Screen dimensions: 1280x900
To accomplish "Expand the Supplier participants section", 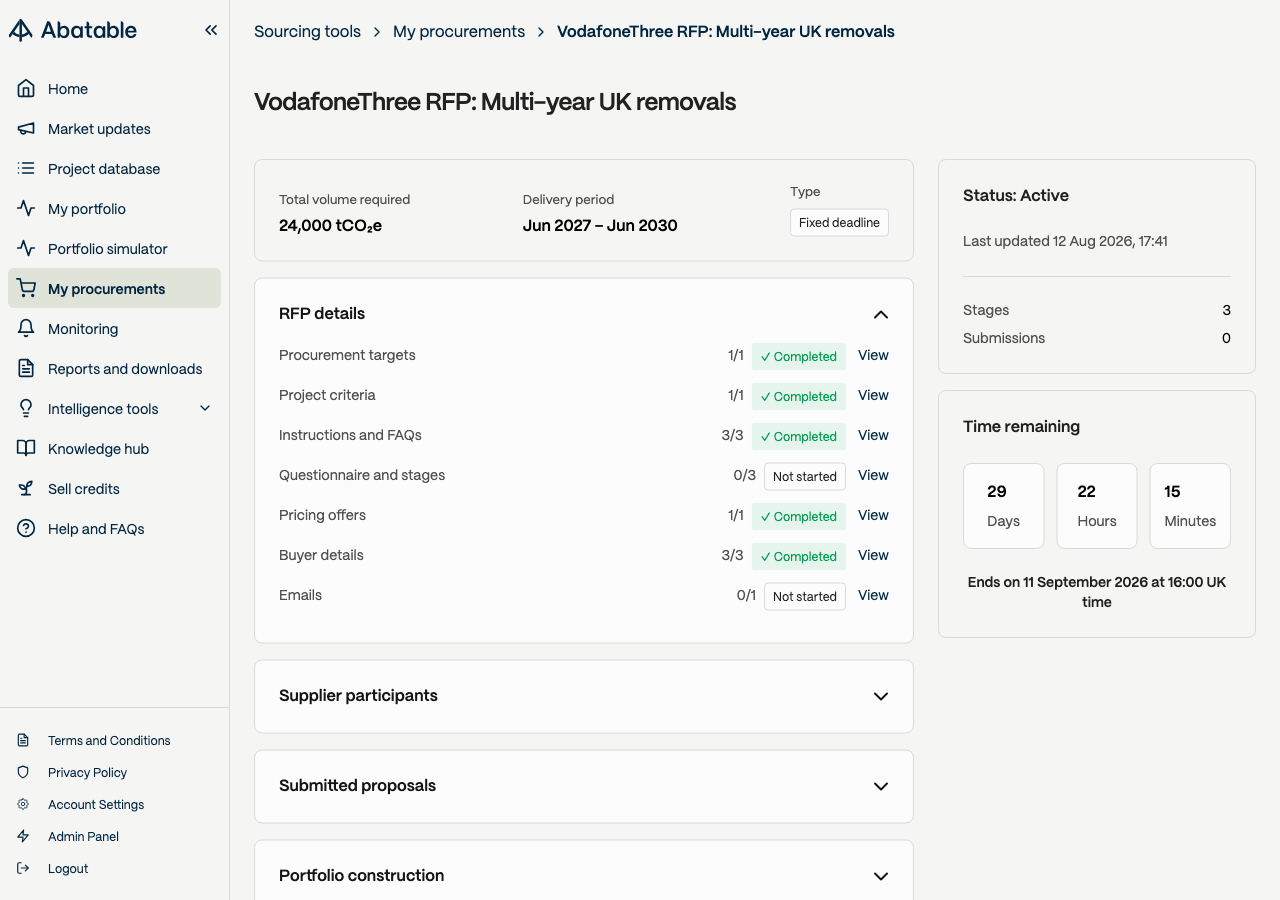I will point(881,696).
